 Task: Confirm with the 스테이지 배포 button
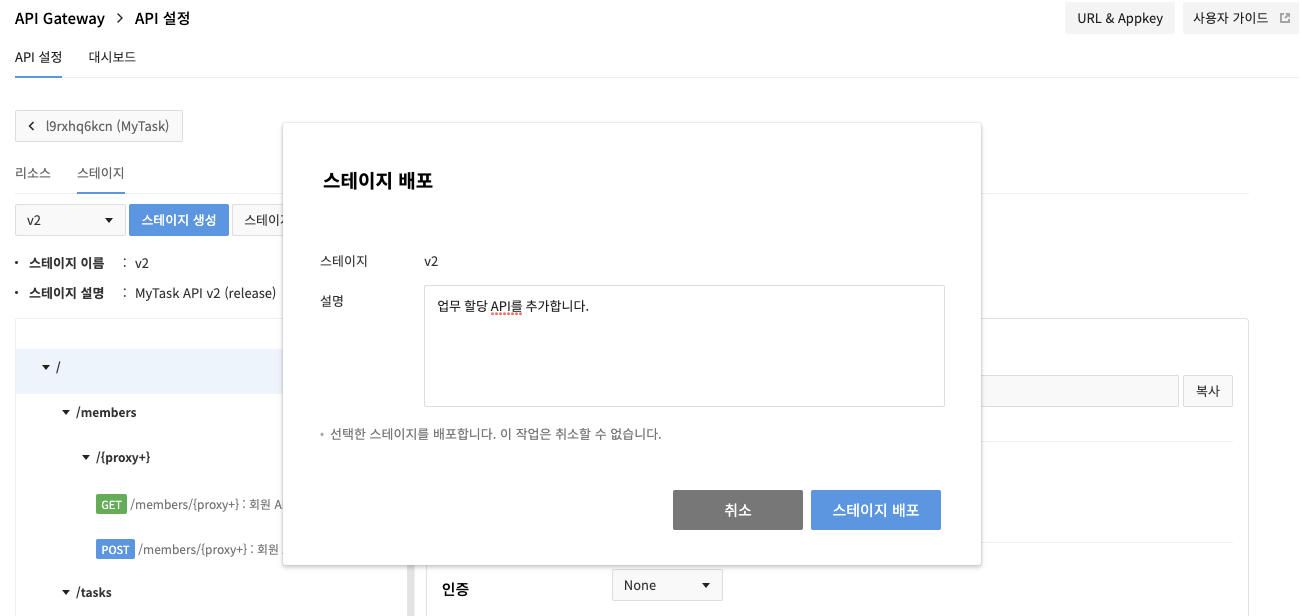(876, 510)
